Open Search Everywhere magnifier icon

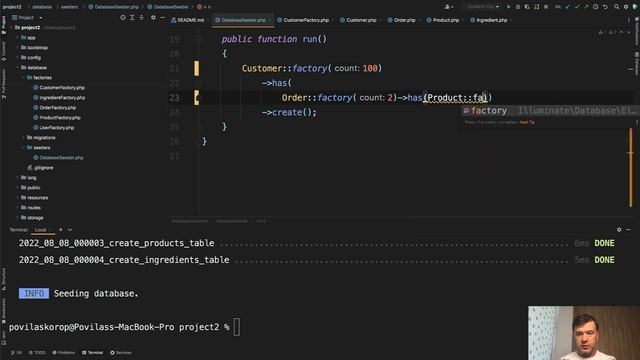[x=616, y=7]
